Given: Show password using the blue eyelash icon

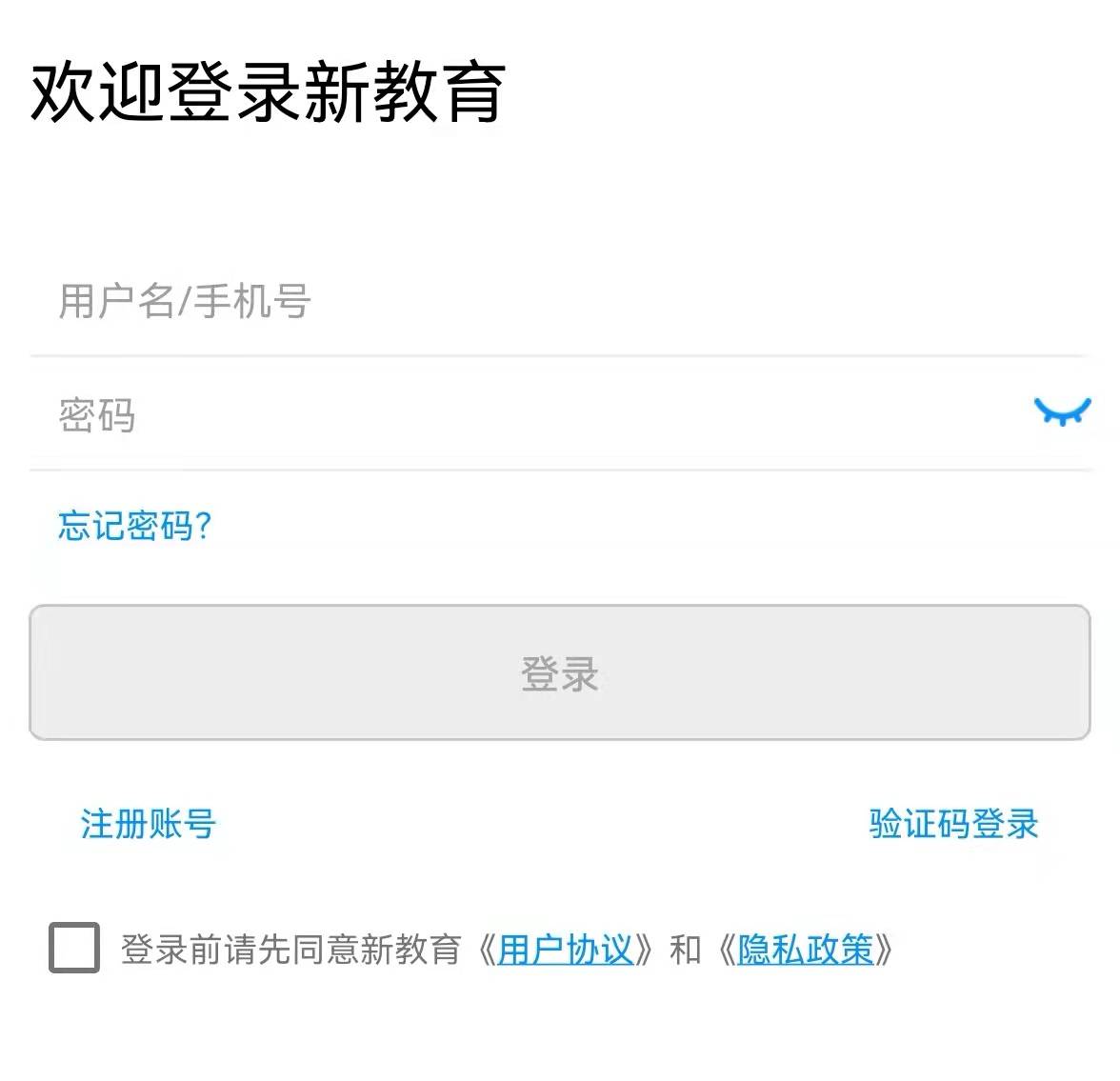Looking at the screenshot, I should pyautogui.click(x=1062, y=412).
